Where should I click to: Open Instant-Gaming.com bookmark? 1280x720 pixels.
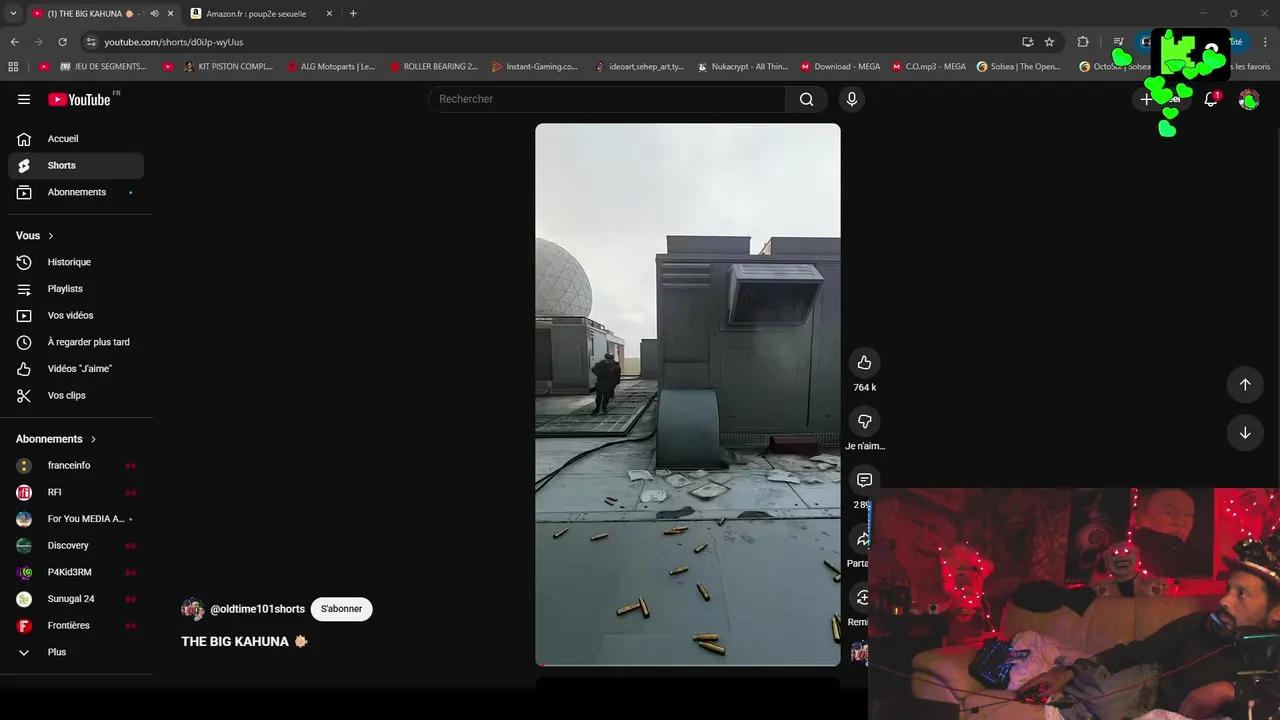tap(535, 67)
